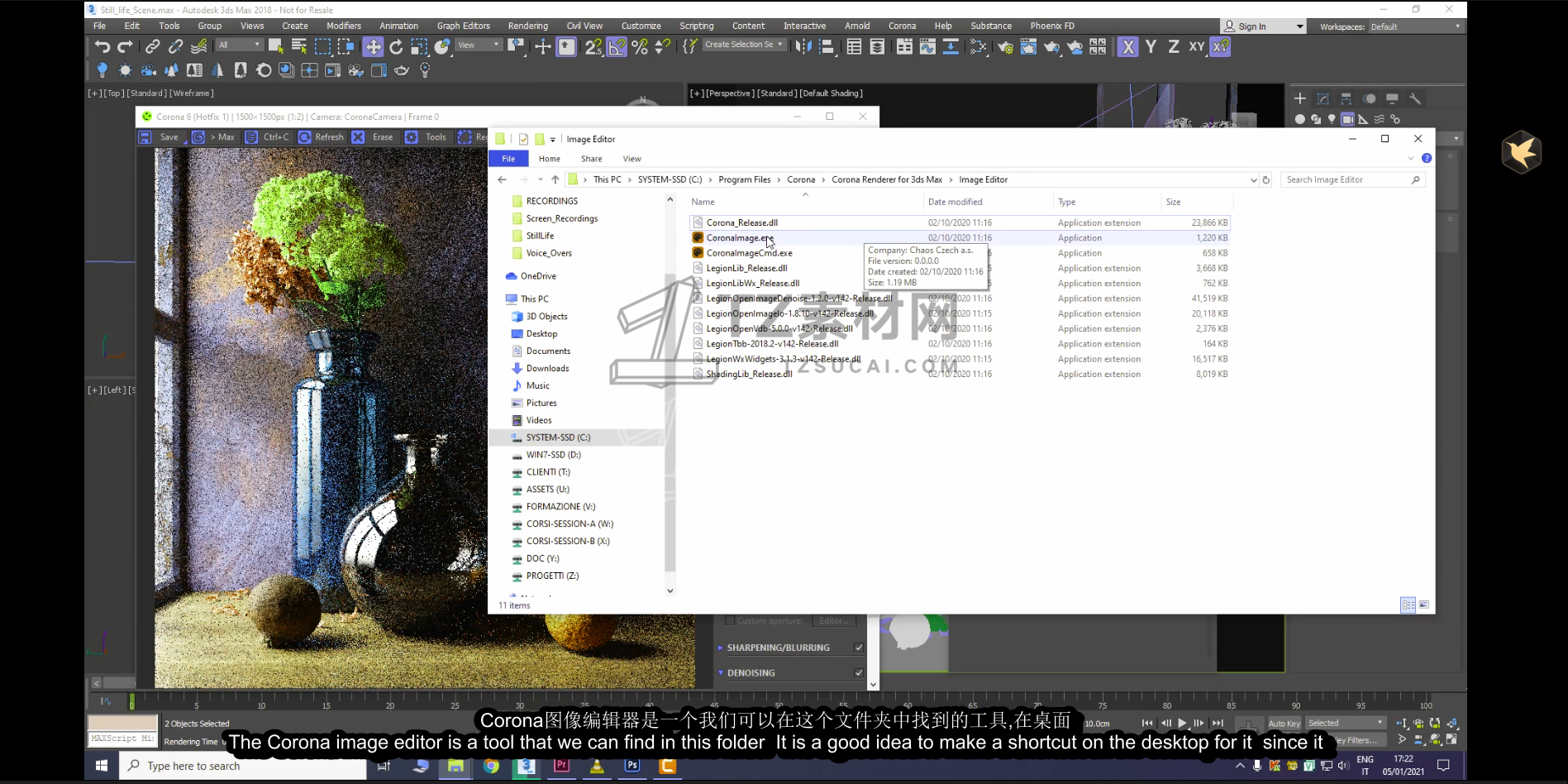The width and height of the screenshot is (1568, 784).
Task: Click the Unlink Selection icon
Action: [175, 46]
